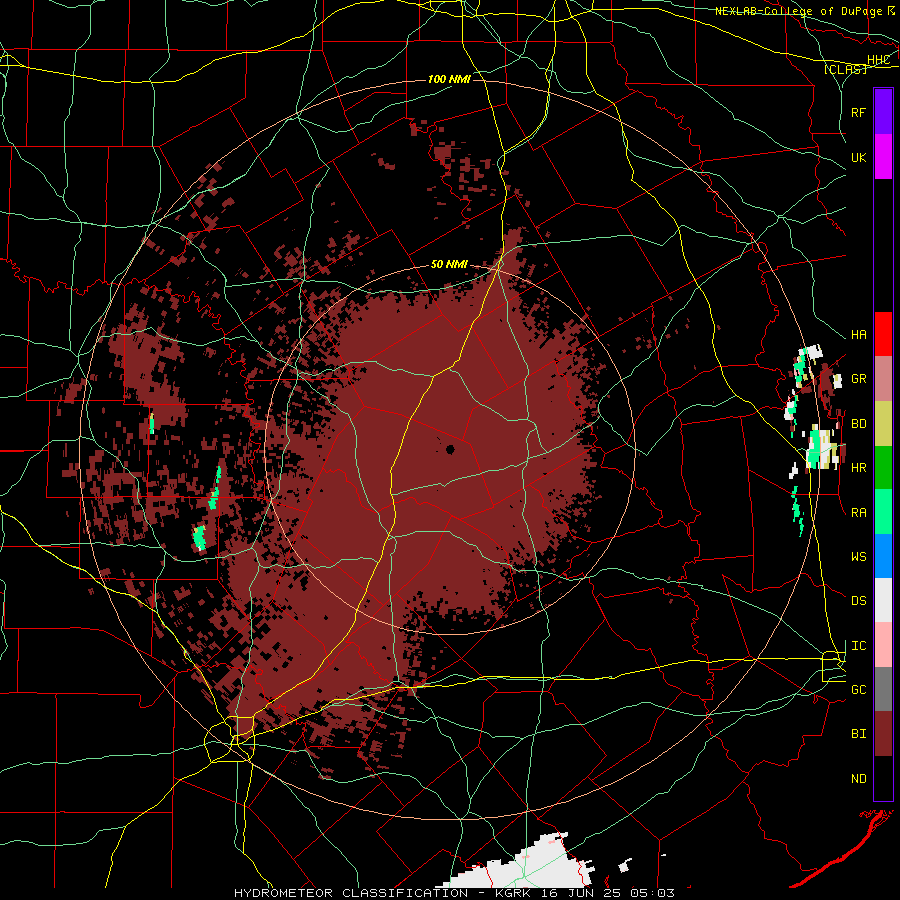This screenshot has width=900, height=900.
Task: Click the 16 JUN 25 date text
Action: coord(579,893)
